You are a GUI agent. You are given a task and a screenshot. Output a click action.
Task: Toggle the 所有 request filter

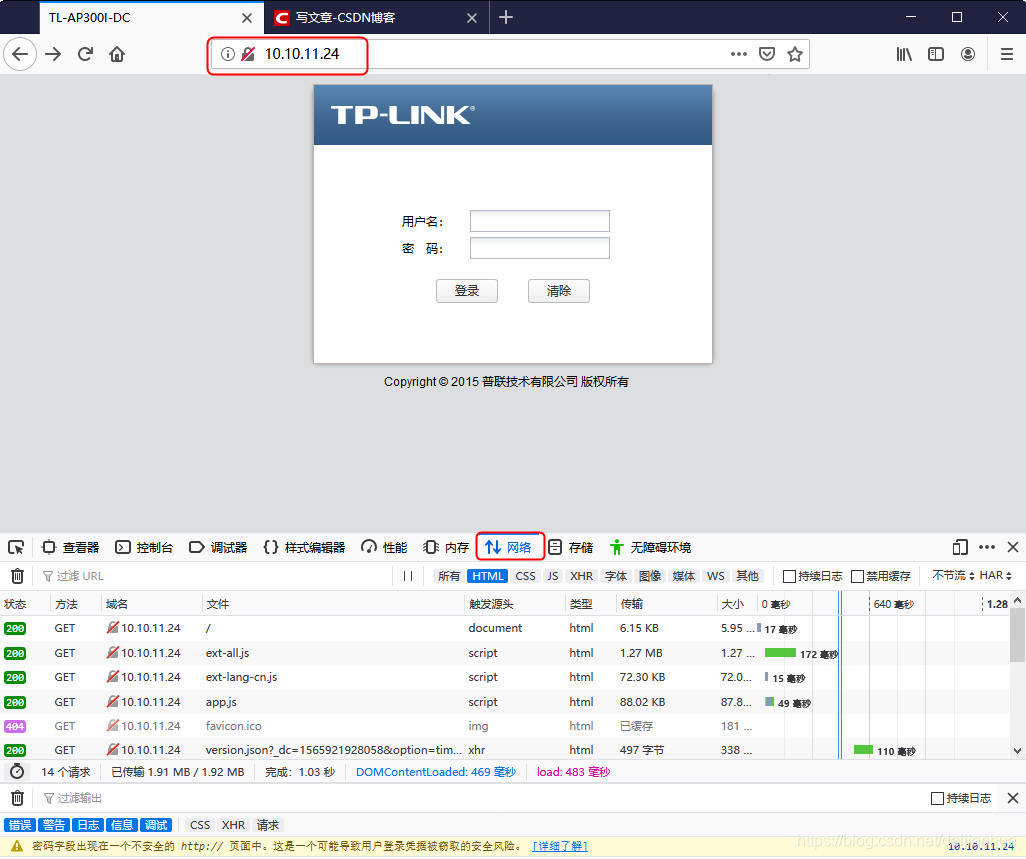click(x=449, y=576)
